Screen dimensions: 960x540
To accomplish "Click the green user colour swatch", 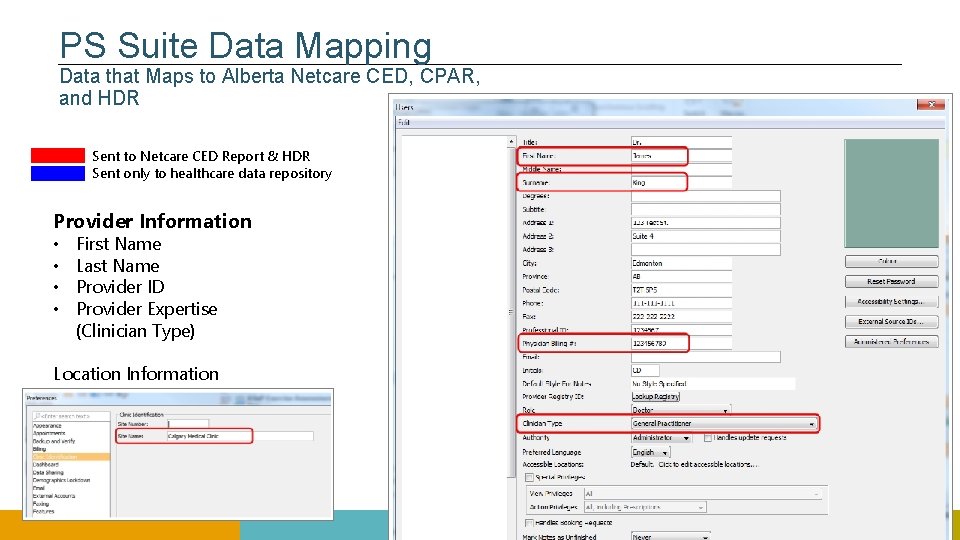I will pyautogui.click(x=891, y=193).
